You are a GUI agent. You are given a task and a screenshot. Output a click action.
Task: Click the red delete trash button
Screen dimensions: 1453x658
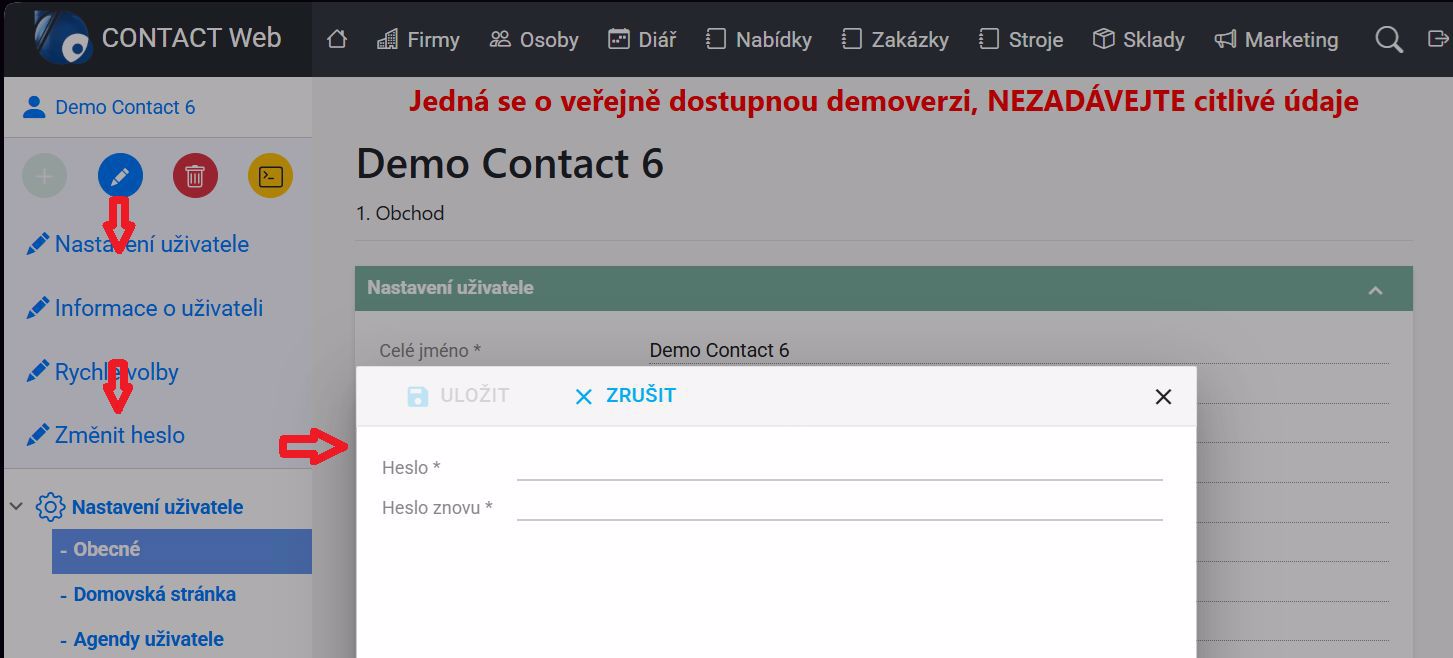tap(195, 177)
